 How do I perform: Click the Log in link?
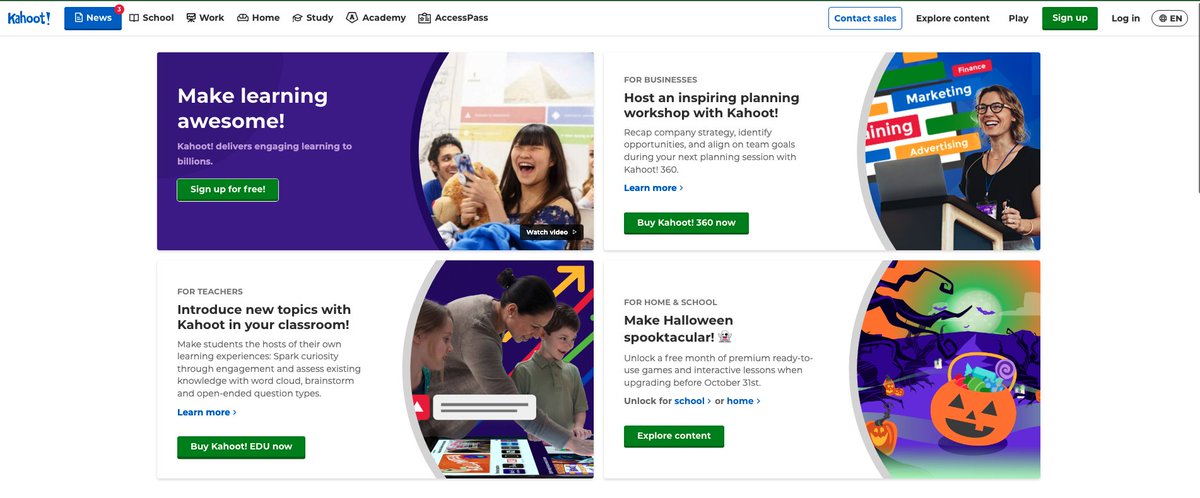point(1125,18)
